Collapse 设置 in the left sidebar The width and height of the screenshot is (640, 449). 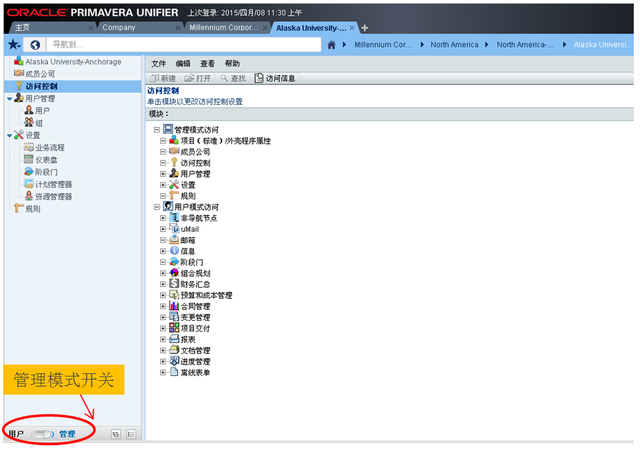pos(9,136)
